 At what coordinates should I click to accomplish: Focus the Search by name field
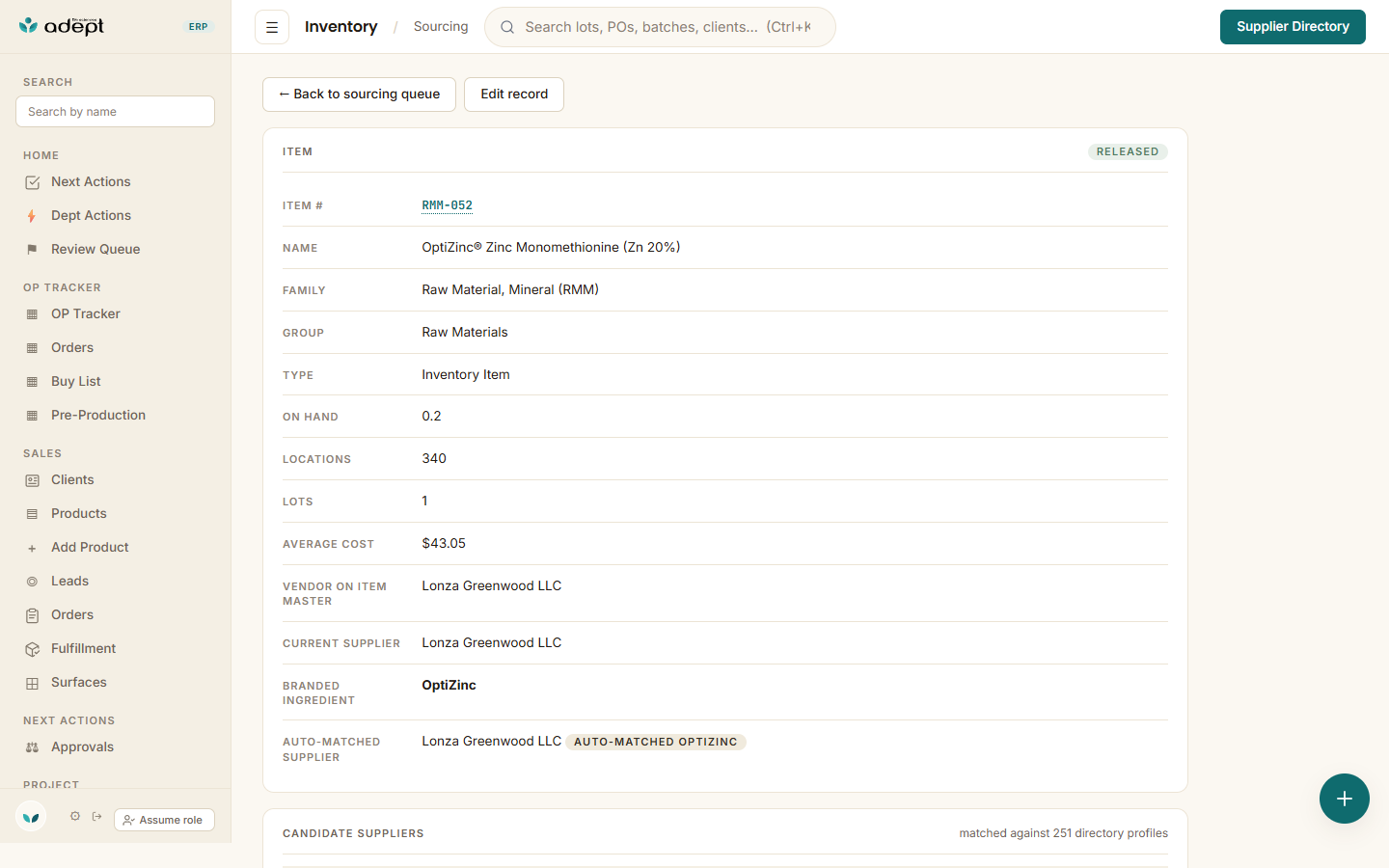(115, 112)
